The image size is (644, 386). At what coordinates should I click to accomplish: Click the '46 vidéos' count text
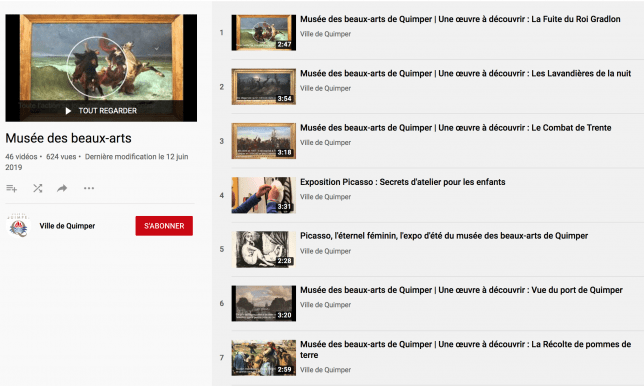coord(21,156)
